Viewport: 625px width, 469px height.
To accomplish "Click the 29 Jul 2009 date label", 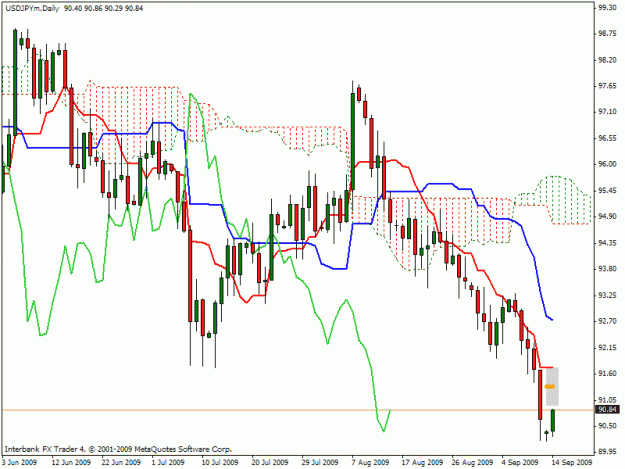I will tap(320, 462).
